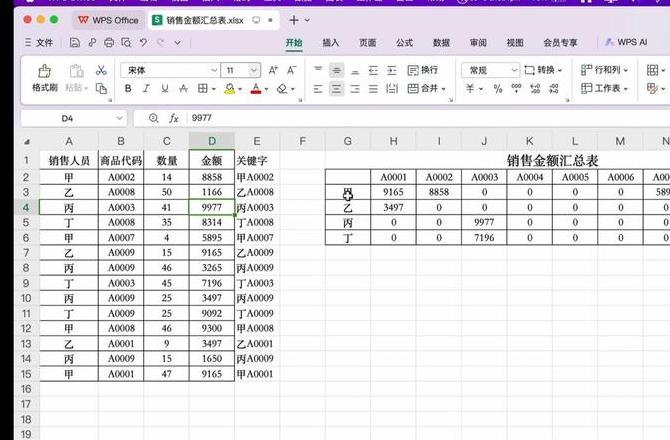Click the Name Box showing D4

tap(73, 118)
